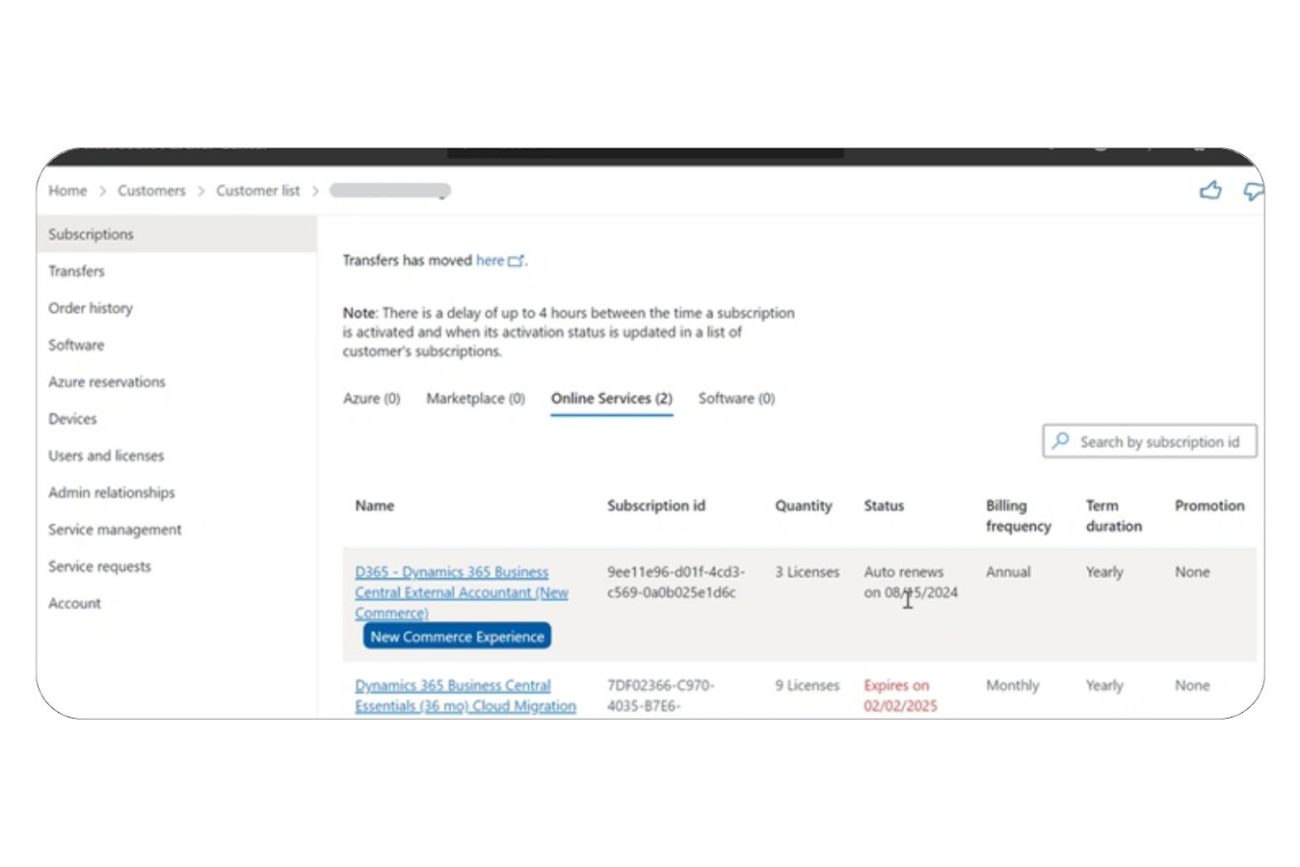Open Service requests in sidebar

[100, 567]
